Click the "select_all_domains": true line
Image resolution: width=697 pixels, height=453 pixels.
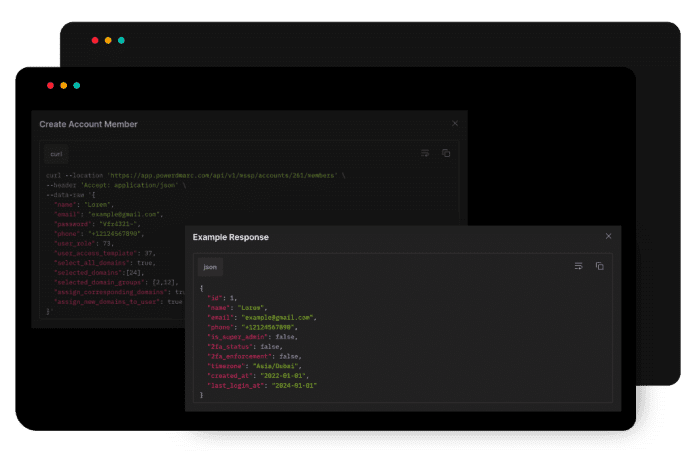(x=104, y=263)
